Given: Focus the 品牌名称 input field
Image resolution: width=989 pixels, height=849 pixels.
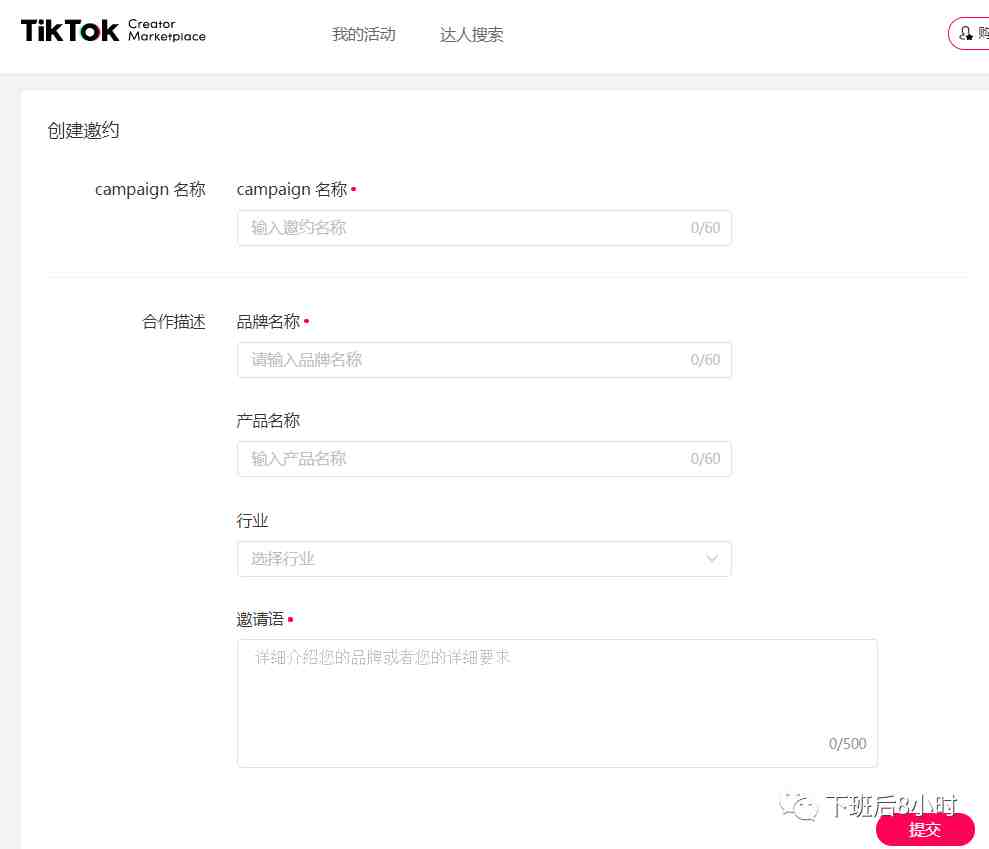Looking at the screenshot, I should click(x=484, y=360).
